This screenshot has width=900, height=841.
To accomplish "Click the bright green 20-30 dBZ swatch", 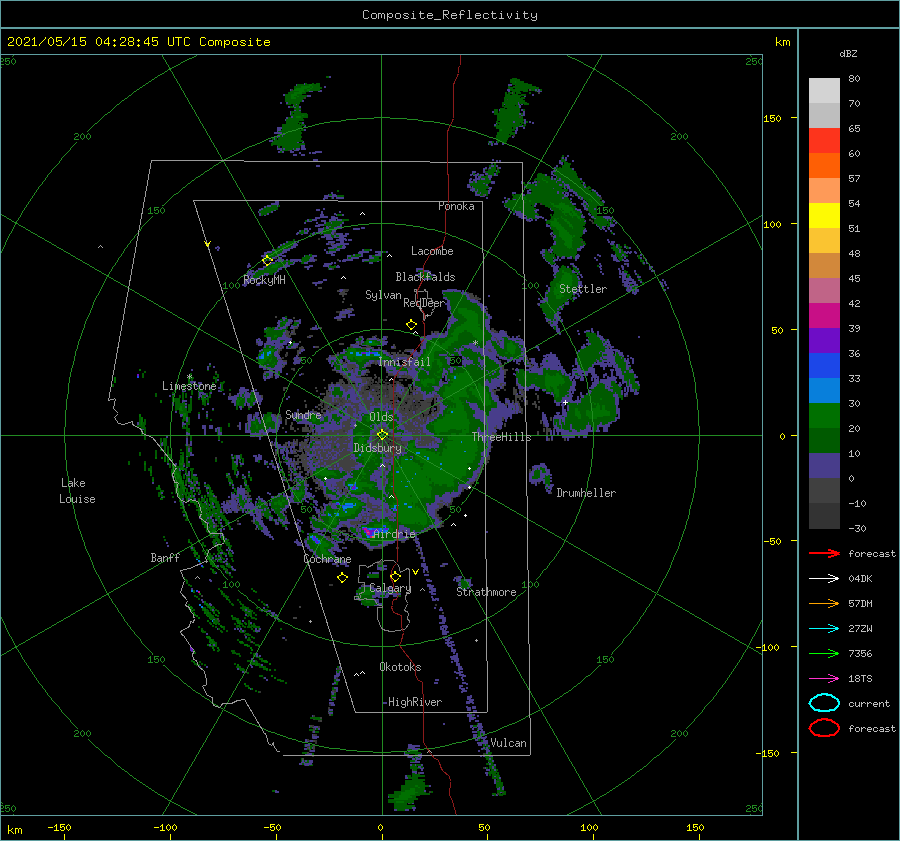I will pyautogui.click(x=824, y=416).
